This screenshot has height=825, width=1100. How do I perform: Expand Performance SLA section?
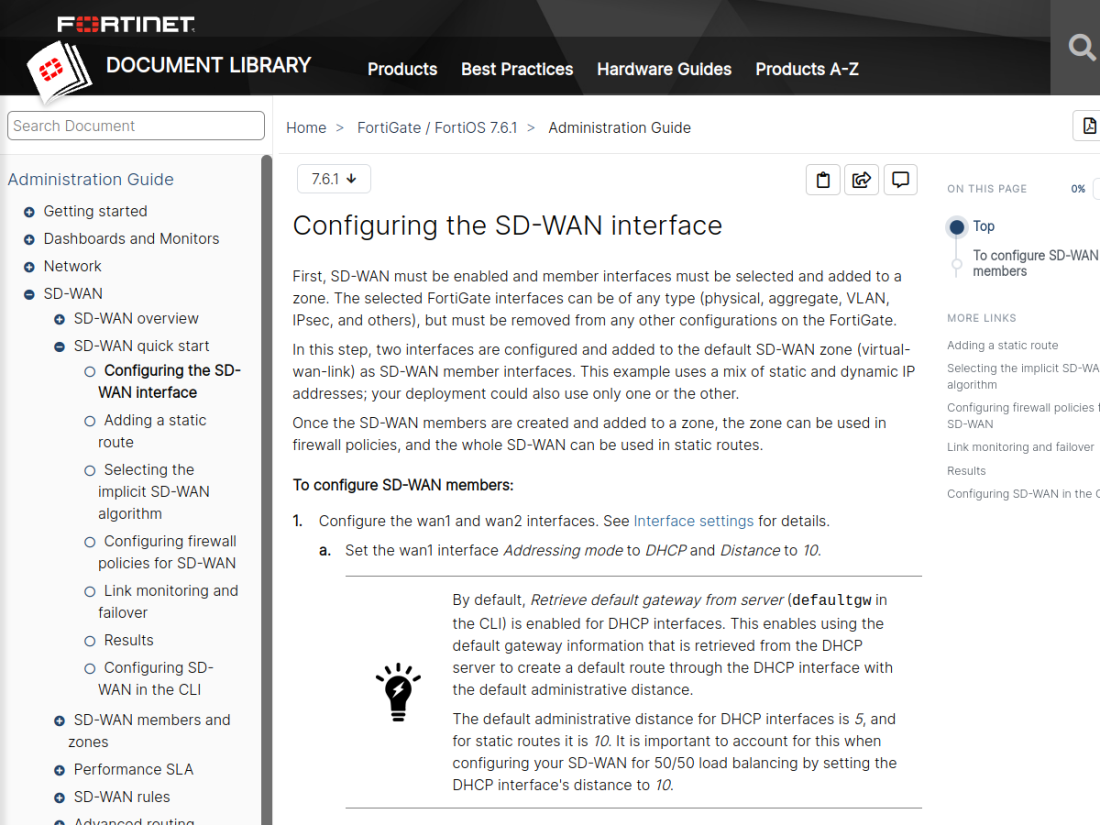(60, 770)
